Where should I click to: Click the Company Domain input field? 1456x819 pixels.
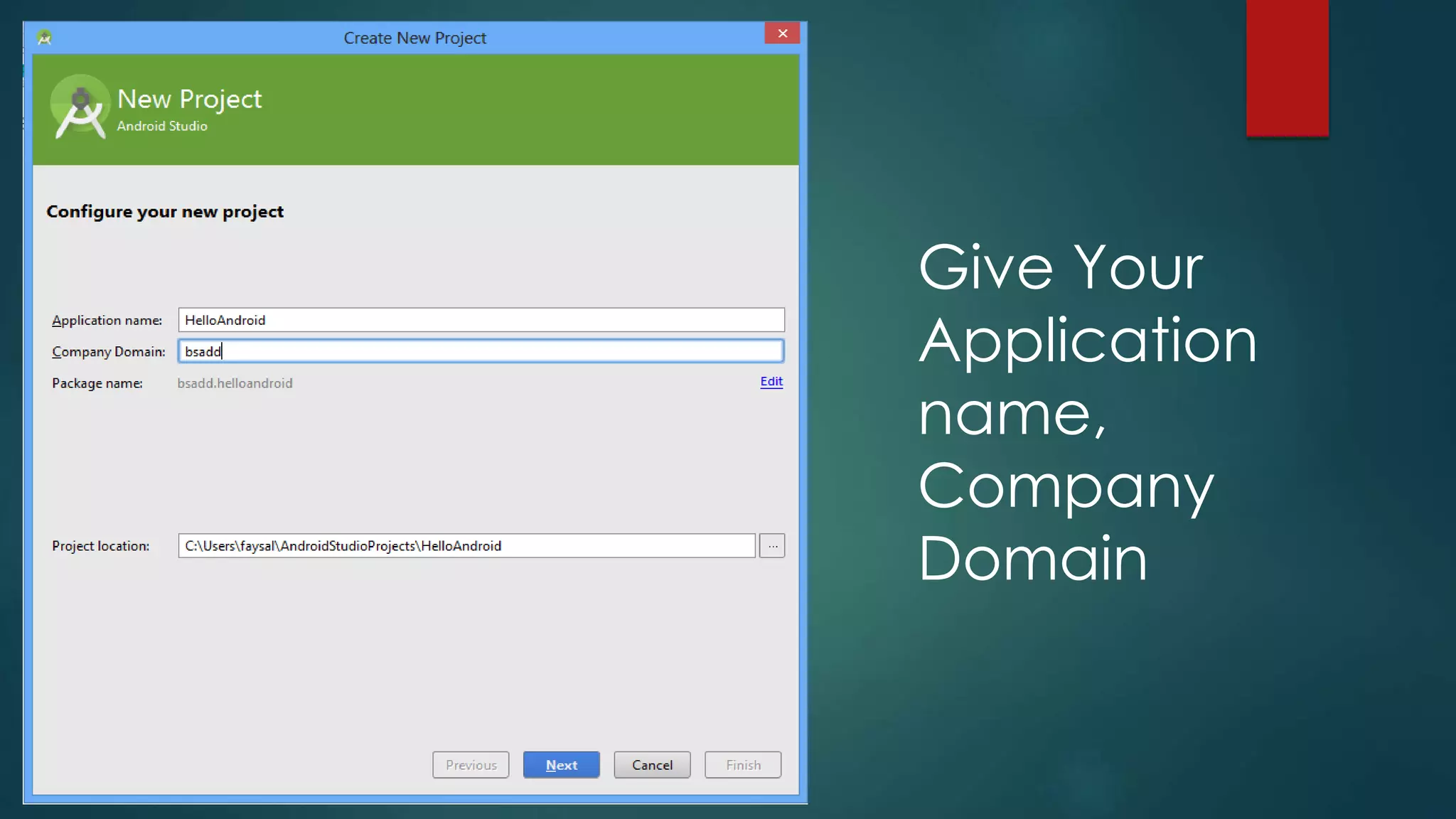point(481,351)
